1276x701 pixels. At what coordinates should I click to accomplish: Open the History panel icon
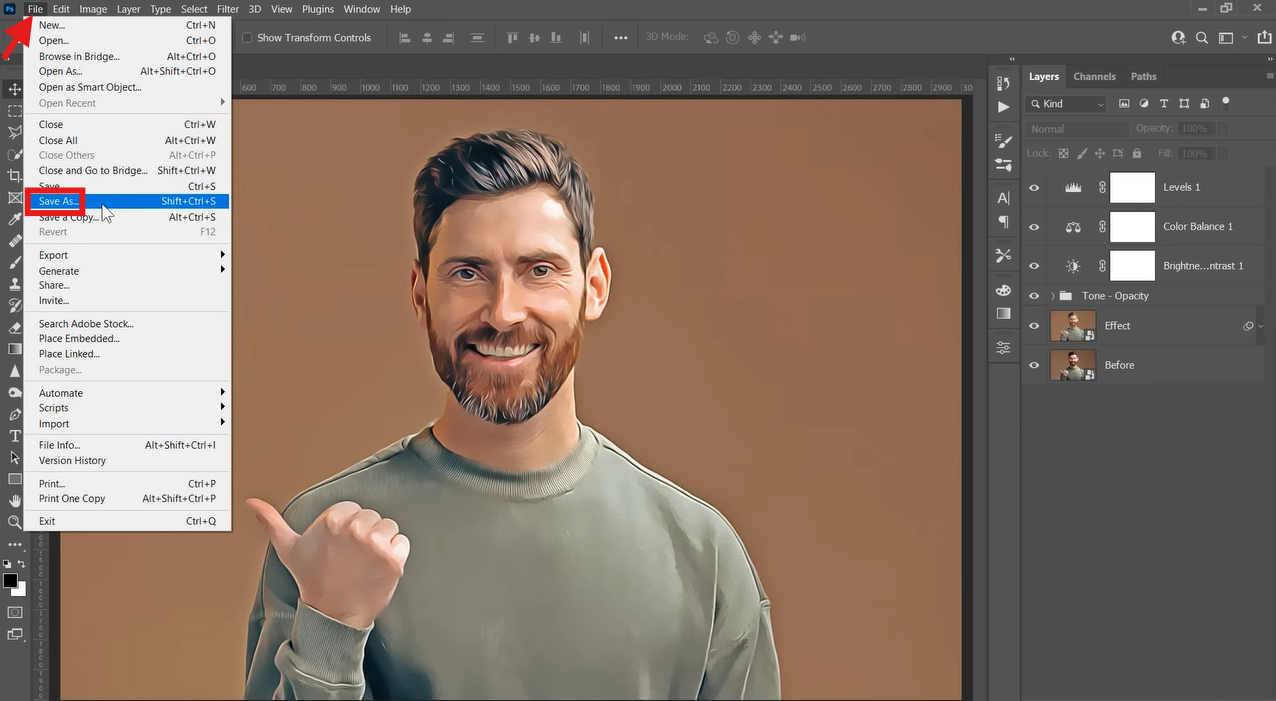pos(1003,83)
